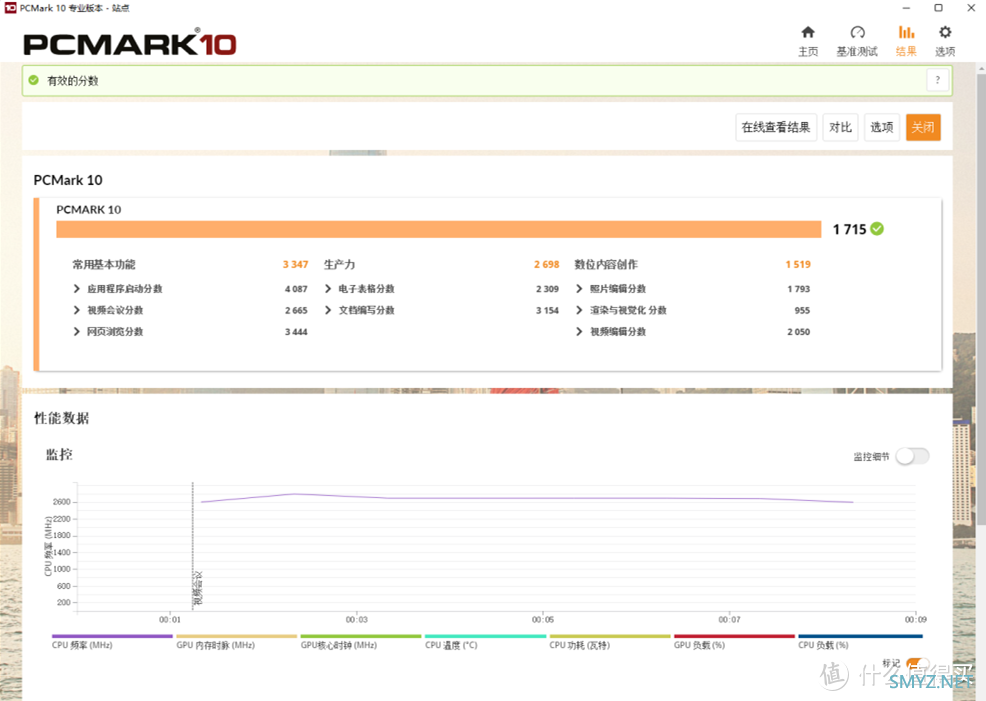986x701 pixels.
Task: Expand the 渲染与视觉化 分数 row
Action: point(579,310)
